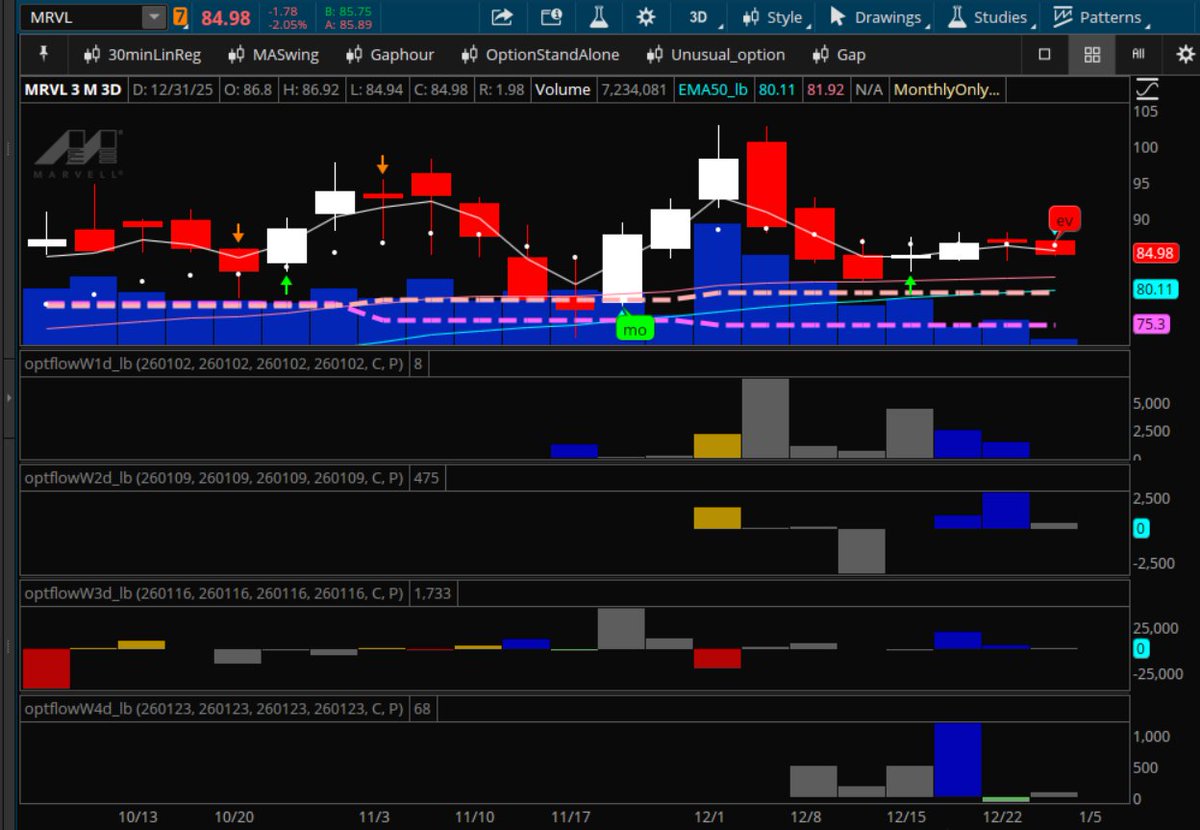Select the 30minLinReg study set
Viewport: 1200px width, 830px height.
[x=142, y=55]
